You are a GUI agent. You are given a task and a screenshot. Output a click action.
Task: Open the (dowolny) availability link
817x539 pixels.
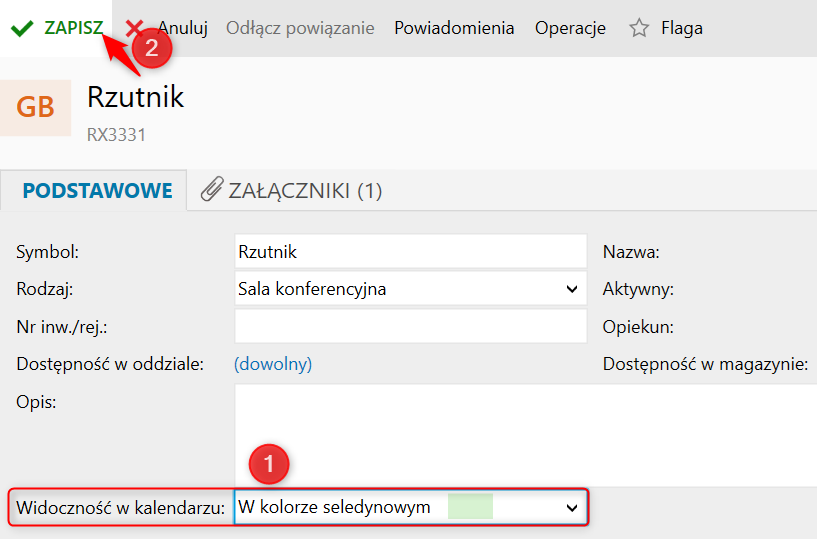[273, 364]
